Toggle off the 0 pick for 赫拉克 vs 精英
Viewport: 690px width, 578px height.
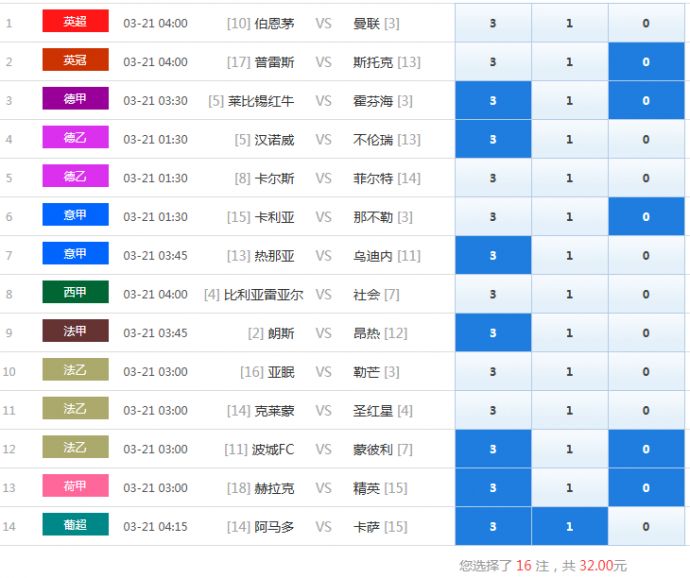click(645, 488)
